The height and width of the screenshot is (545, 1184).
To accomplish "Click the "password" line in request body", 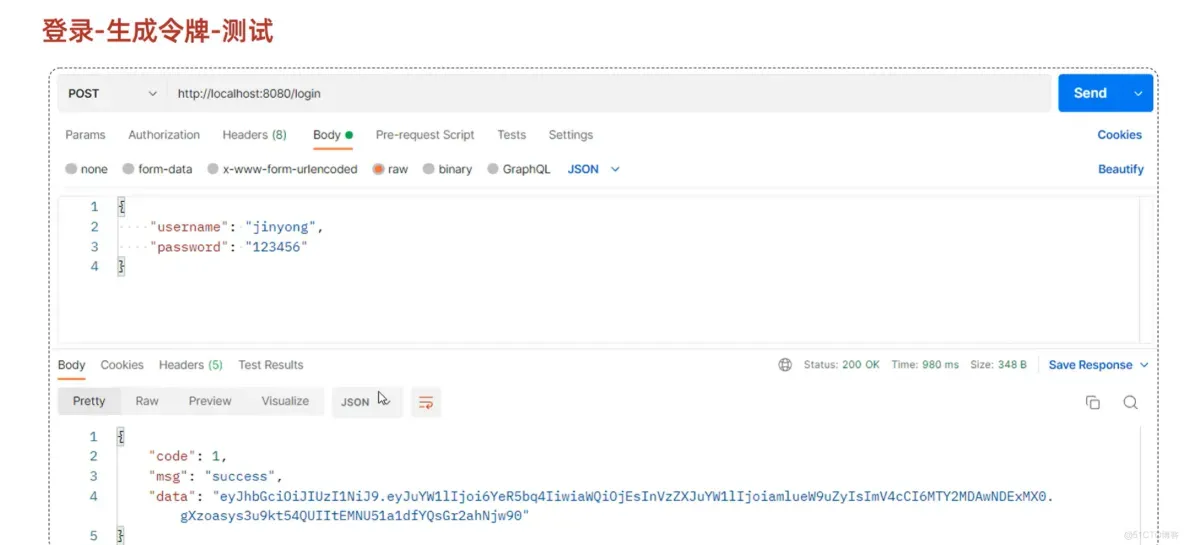I will 229,247.
